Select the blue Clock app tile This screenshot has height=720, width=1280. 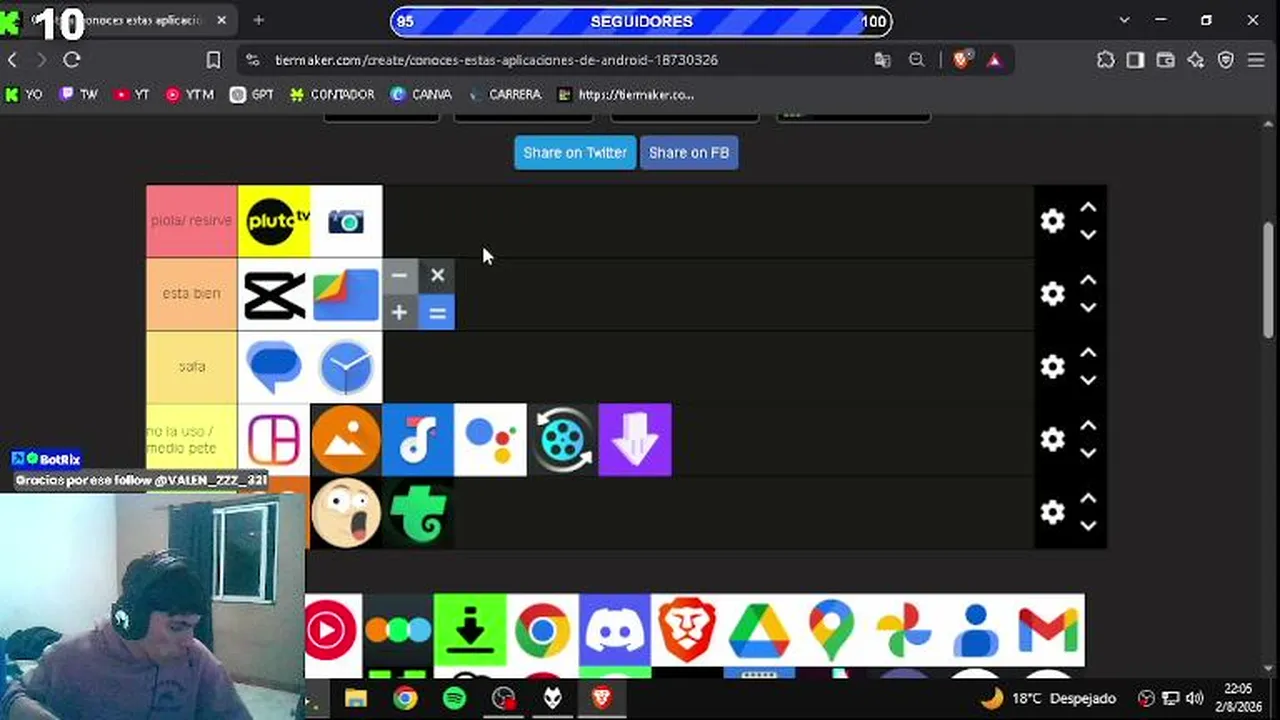(346, 367)
